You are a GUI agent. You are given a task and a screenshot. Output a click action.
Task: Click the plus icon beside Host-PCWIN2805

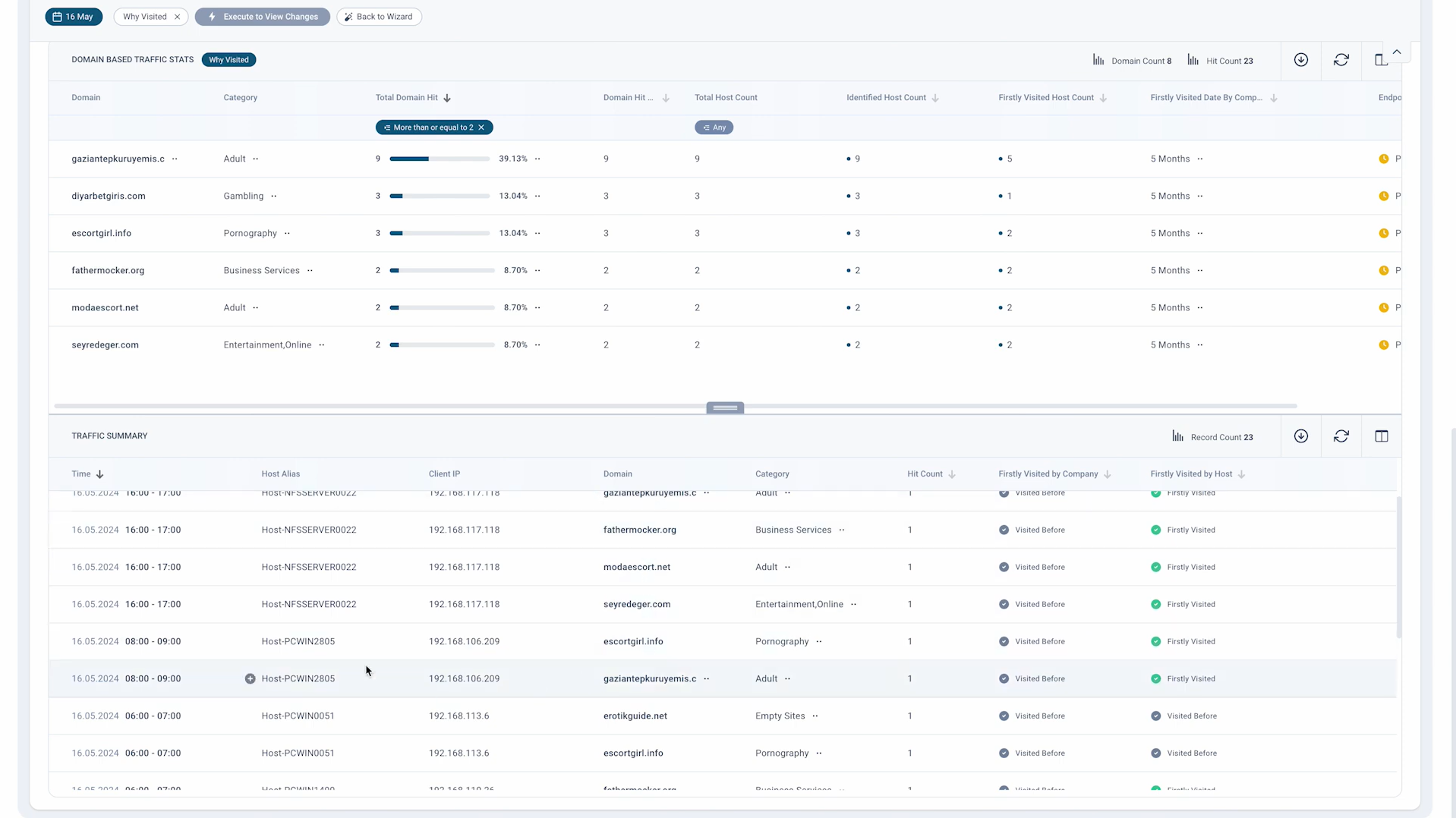(250, 678)
